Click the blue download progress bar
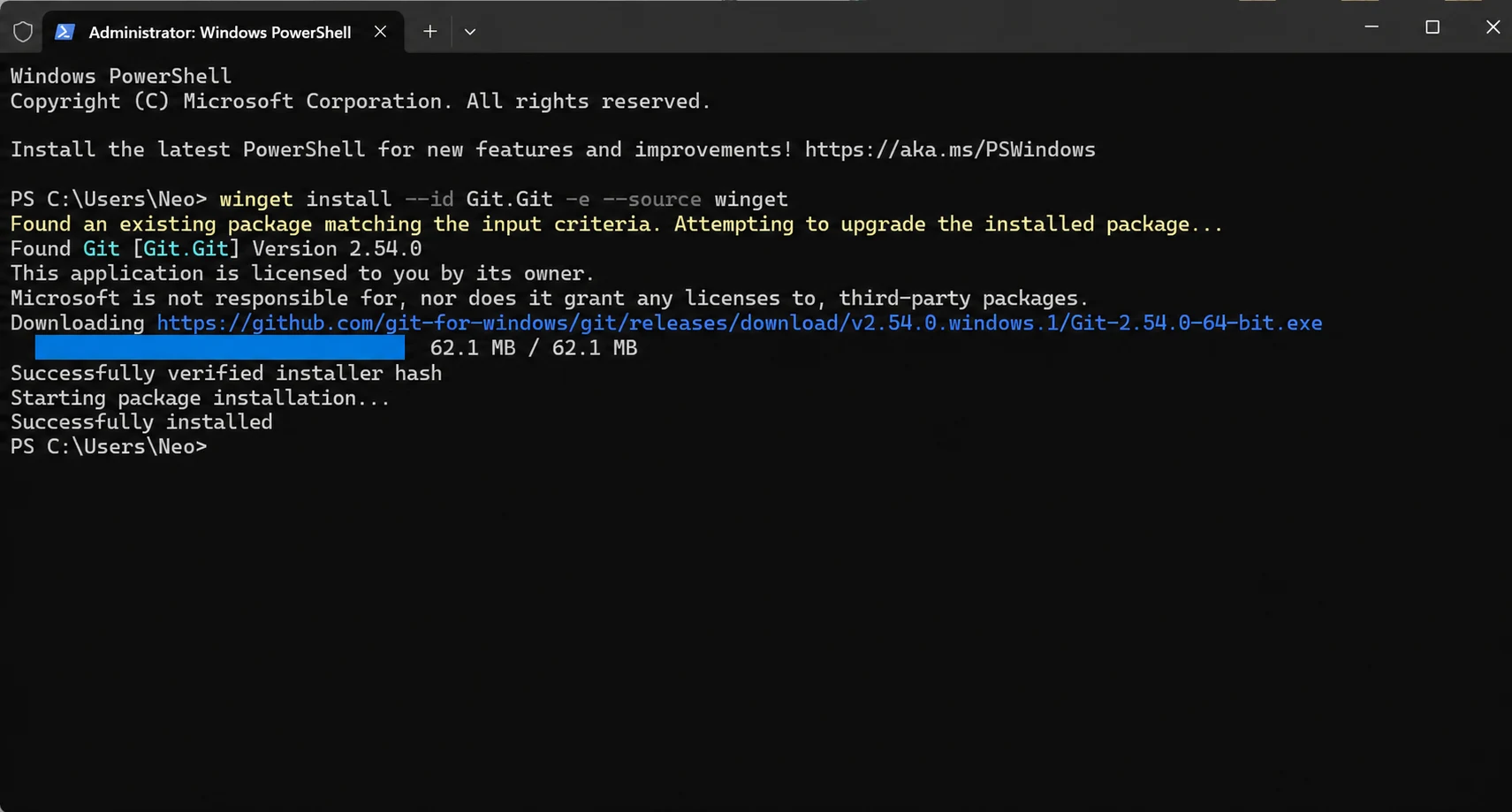1512x812 pixels. pos(220,347)
